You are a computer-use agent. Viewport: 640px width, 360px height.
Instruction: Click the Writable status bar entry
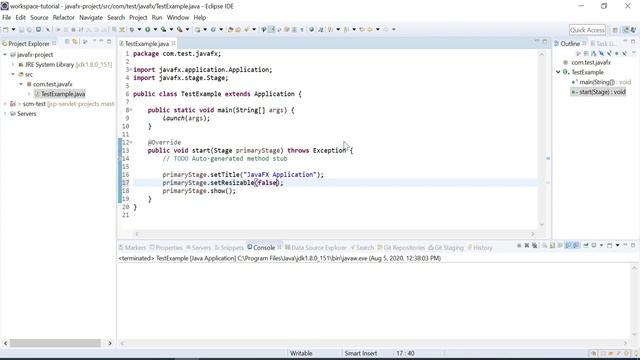tap(301, 353)
